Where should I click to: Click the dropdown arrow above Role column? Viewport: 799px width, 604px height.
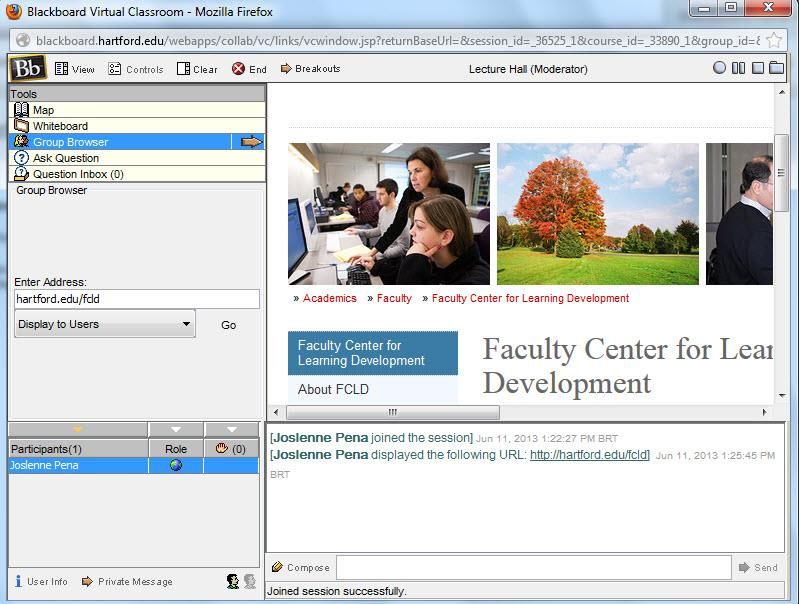(x=176, y=429)
